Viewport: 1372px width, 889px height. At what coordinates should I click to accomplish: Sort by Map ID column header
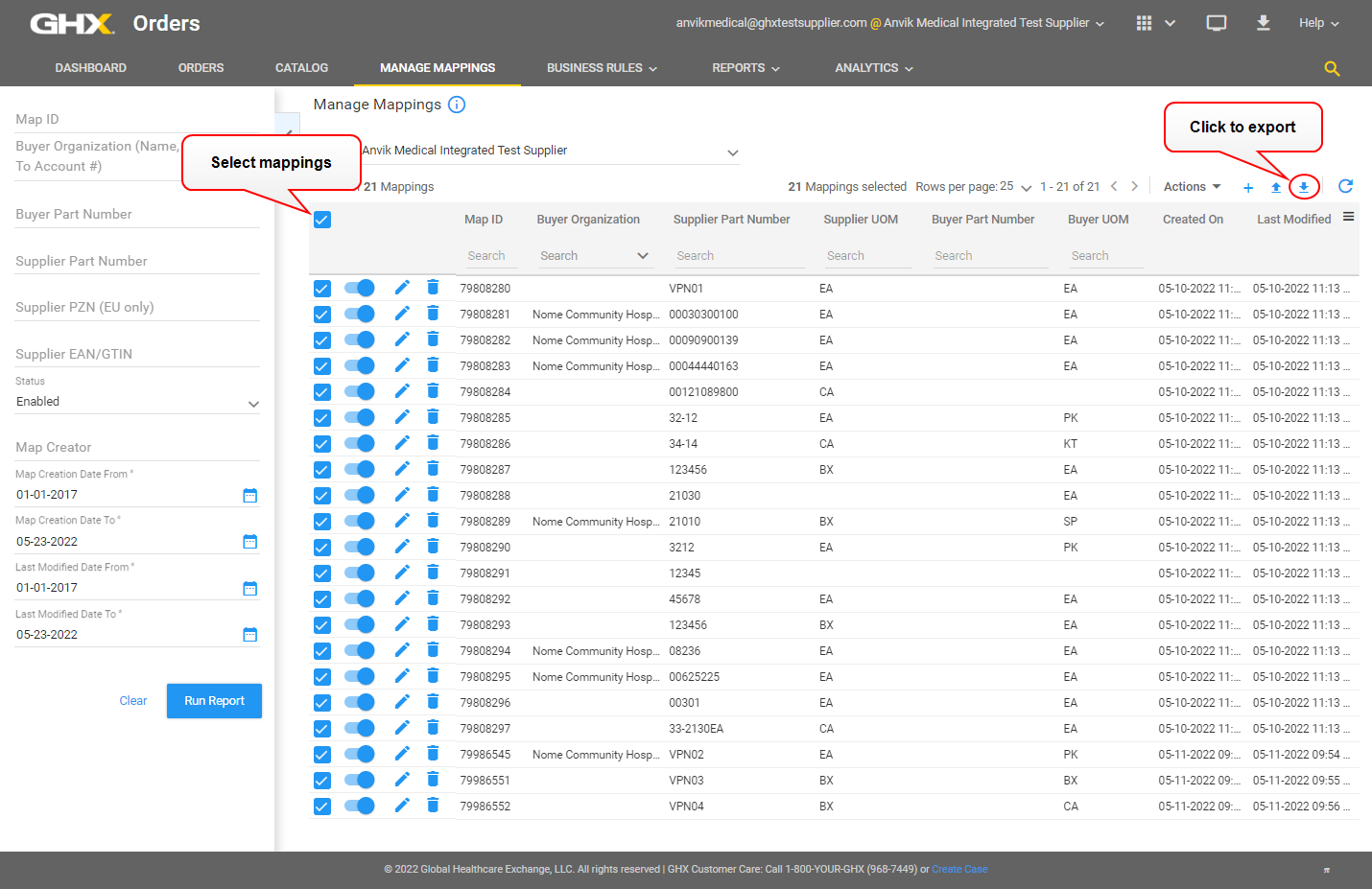click(x=484, y=220)
